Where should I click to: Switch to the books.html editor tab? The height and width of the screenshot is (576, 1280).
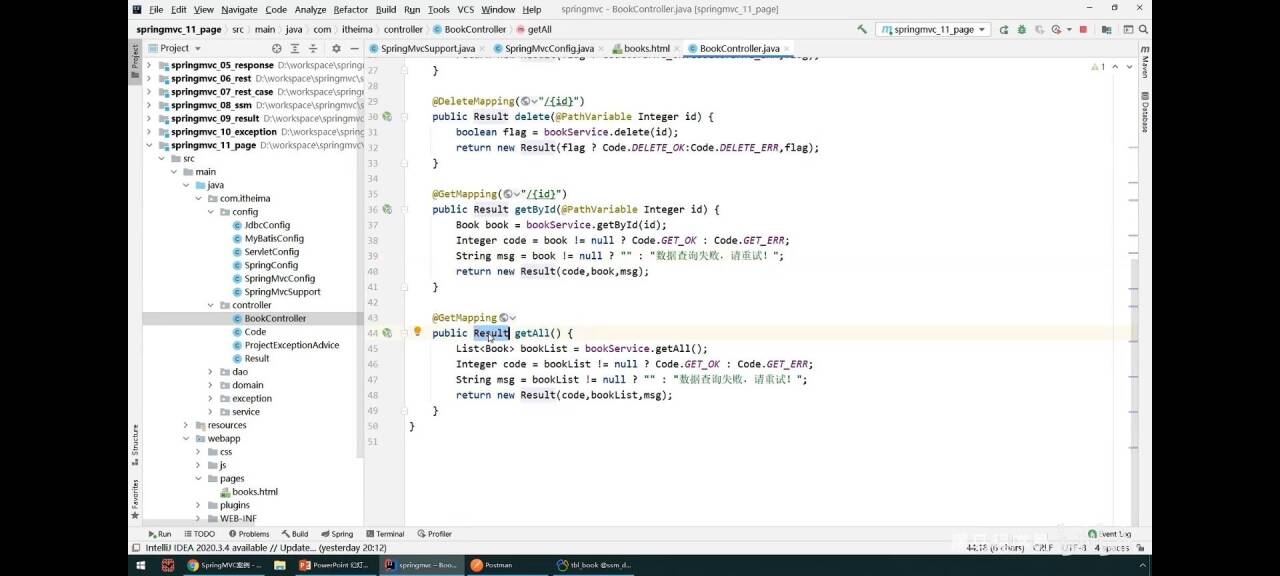(x=646, y=48)
